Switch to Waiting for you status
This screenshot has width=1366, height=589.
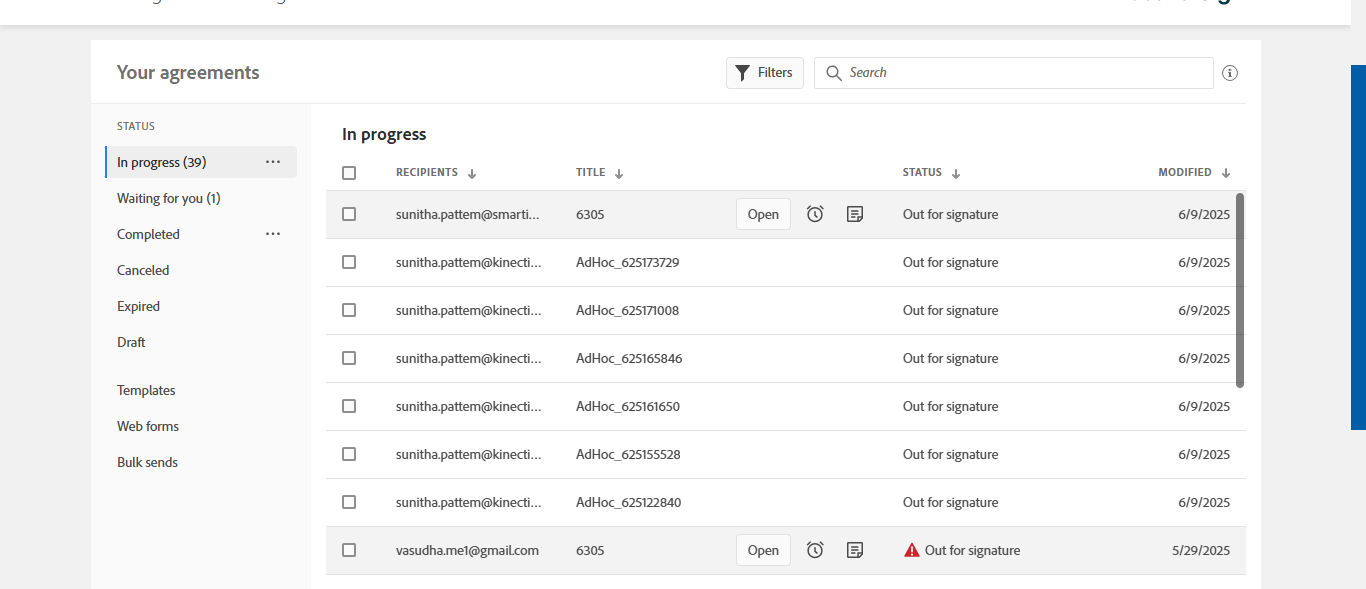click(168, 198)
